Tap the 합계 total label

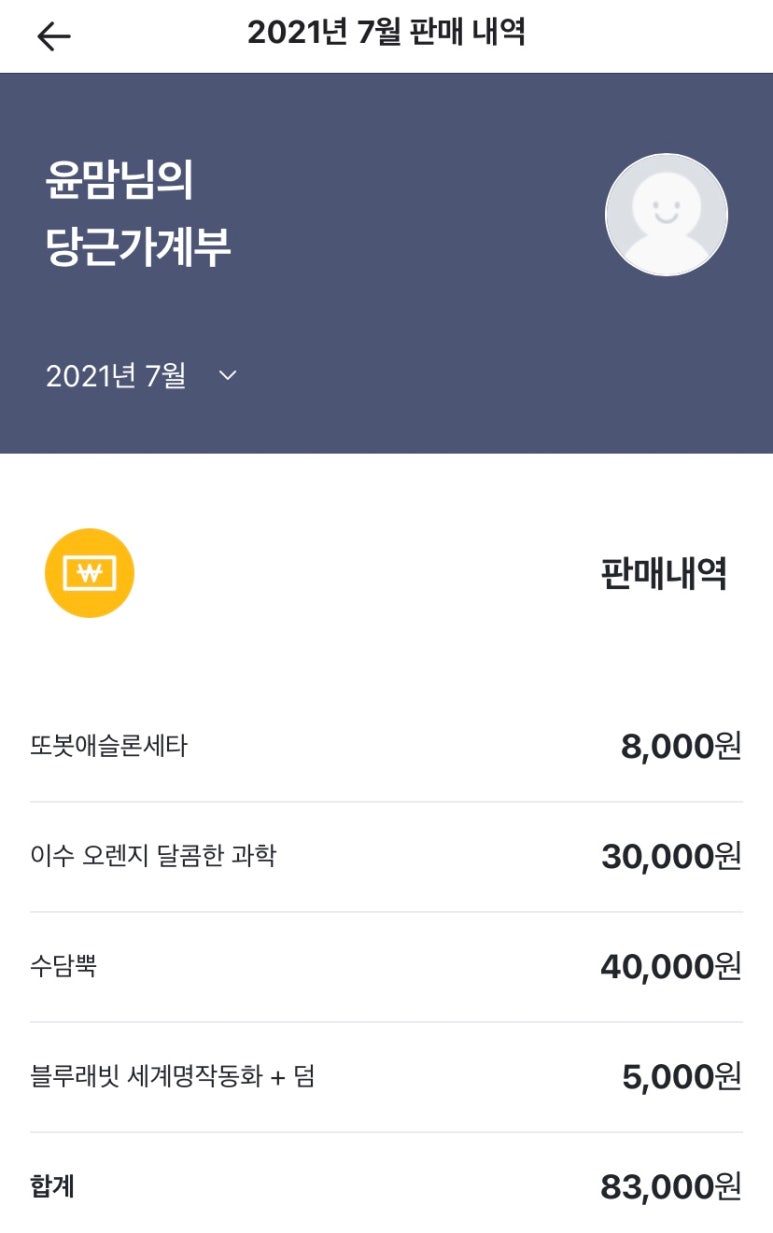tap(53, 1187)
